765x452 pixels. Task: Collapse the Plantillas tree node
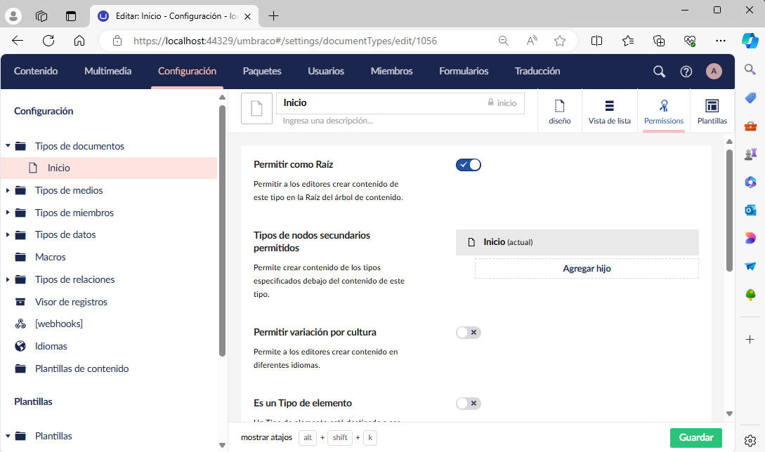pos(8,436)
